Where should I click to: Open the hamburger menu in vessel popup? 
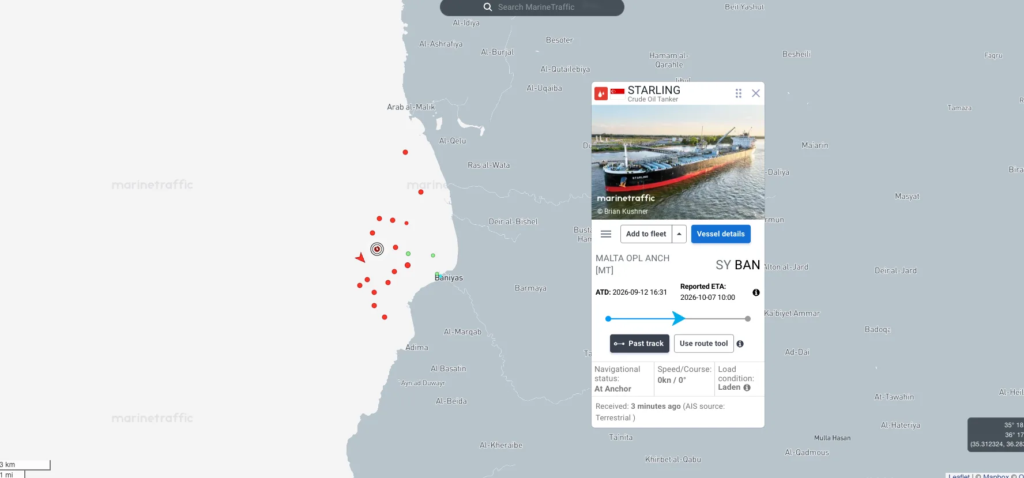coord(606,234)
